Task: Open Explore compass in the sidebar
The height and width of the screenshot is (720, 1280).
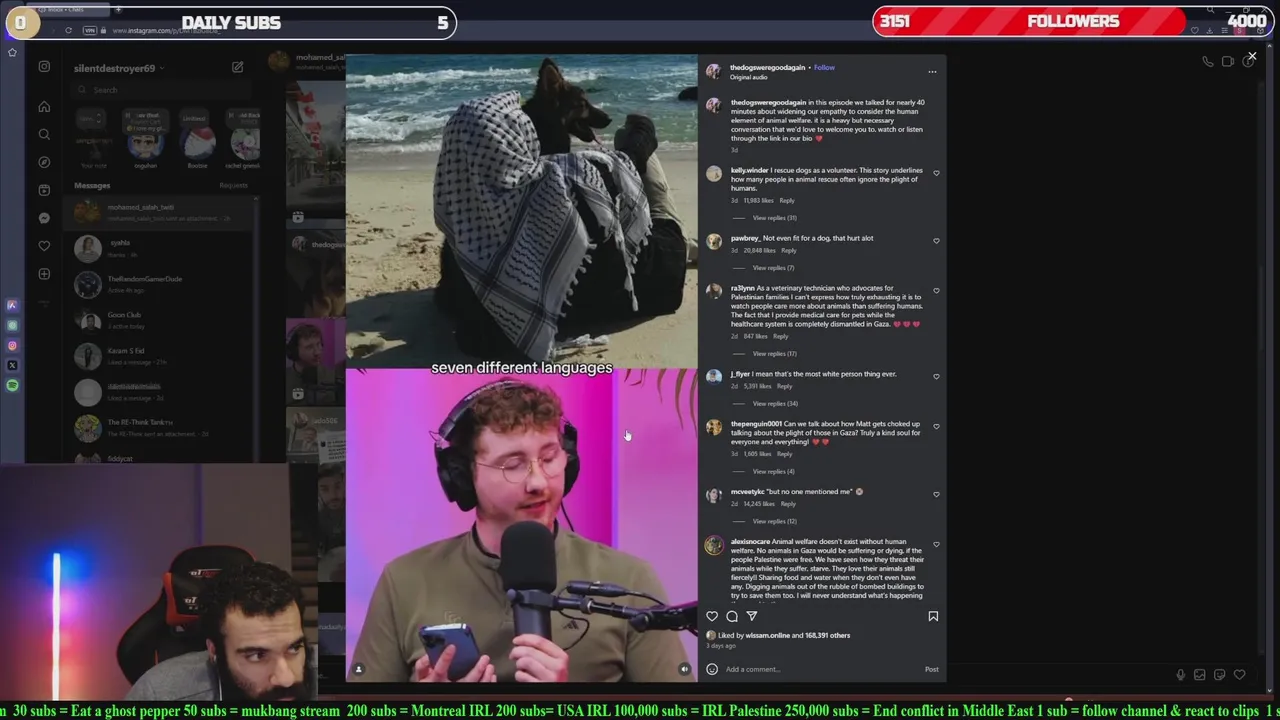Action: click(44, 162)
